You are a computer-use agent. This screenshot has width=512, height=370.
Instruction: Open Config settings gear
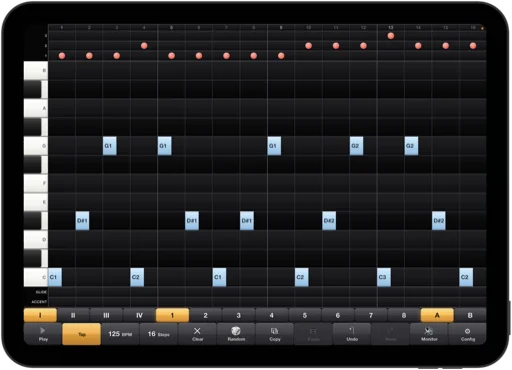(468, 334)
